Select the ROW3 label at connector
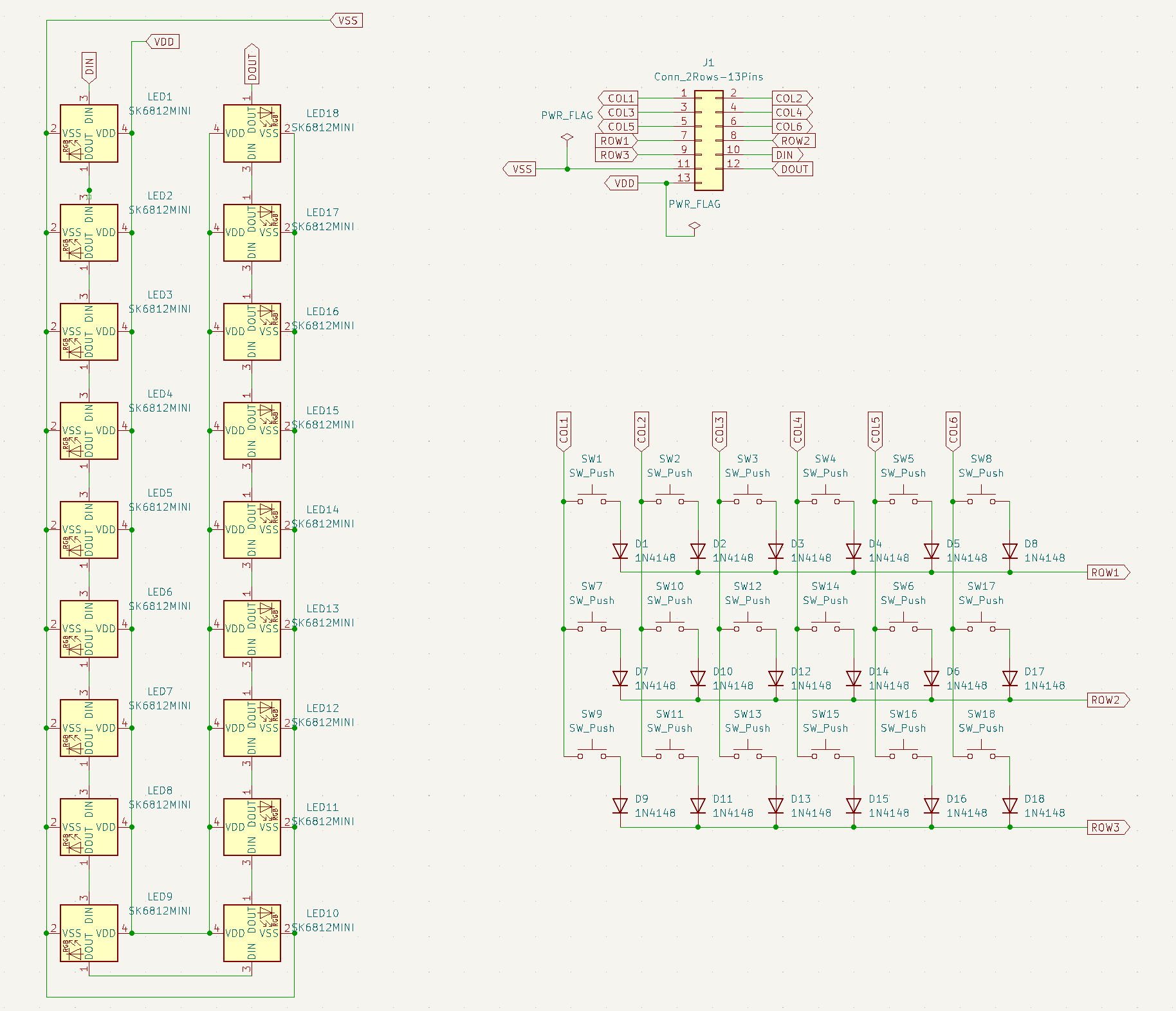 616,155
